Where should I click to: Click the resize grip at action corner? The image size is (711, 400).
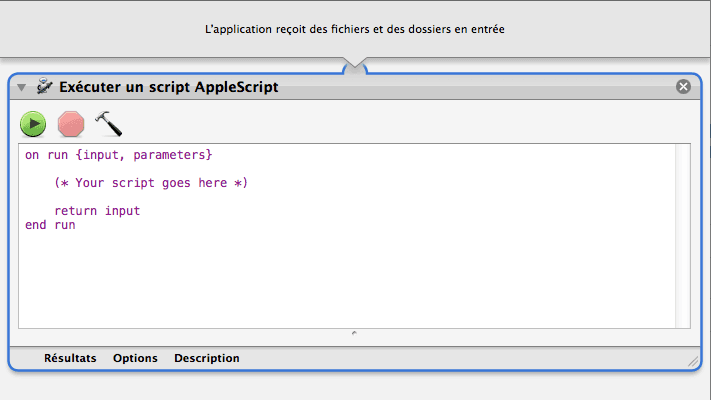tap(693, 361)
